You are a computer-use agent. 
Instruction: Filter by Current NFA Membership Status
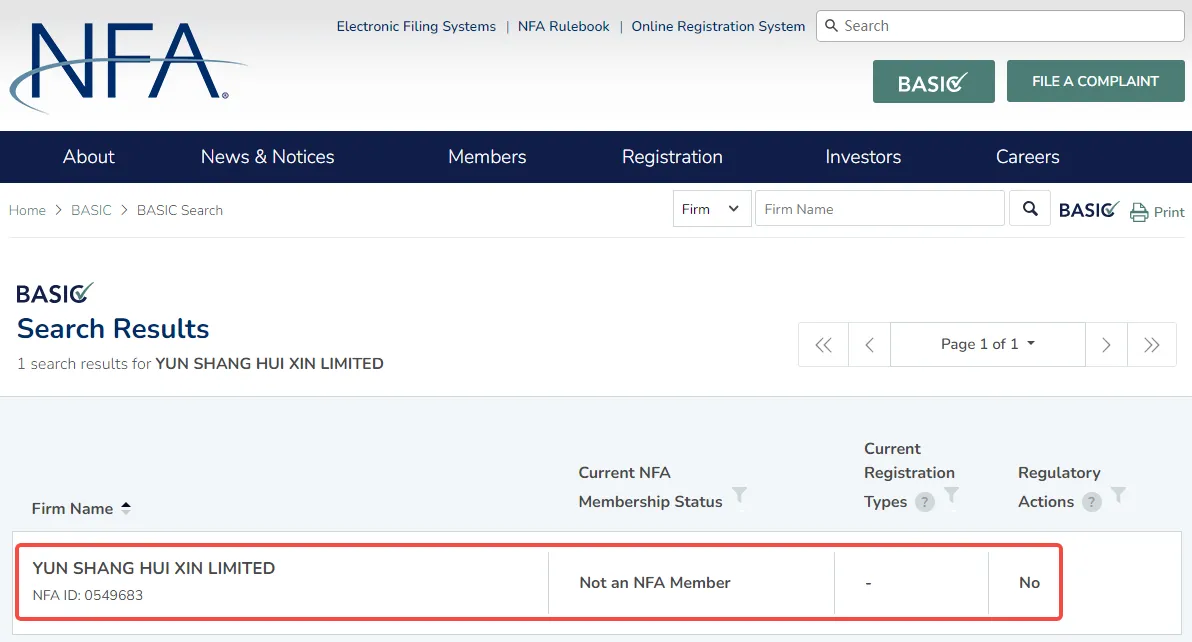pyautogui.click(x=739, y=496)
